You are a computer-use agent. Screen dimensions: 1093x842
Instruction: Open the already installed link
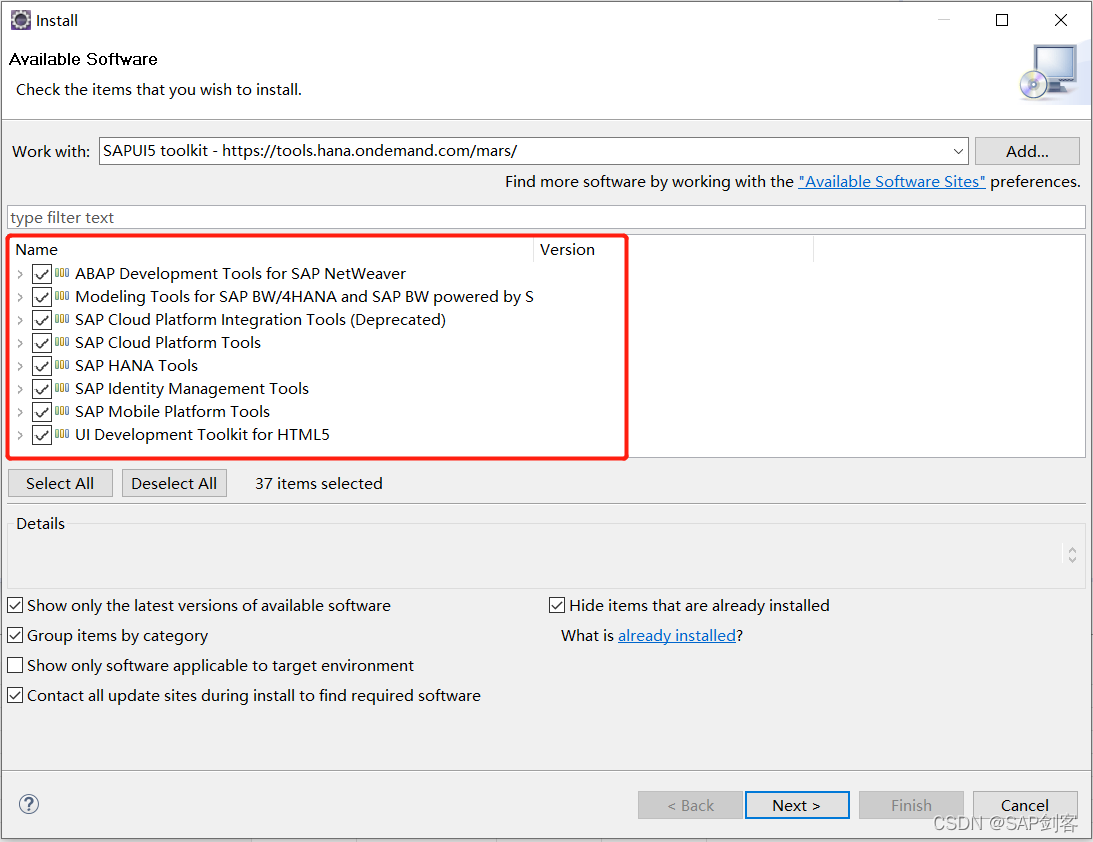(677, 635)
